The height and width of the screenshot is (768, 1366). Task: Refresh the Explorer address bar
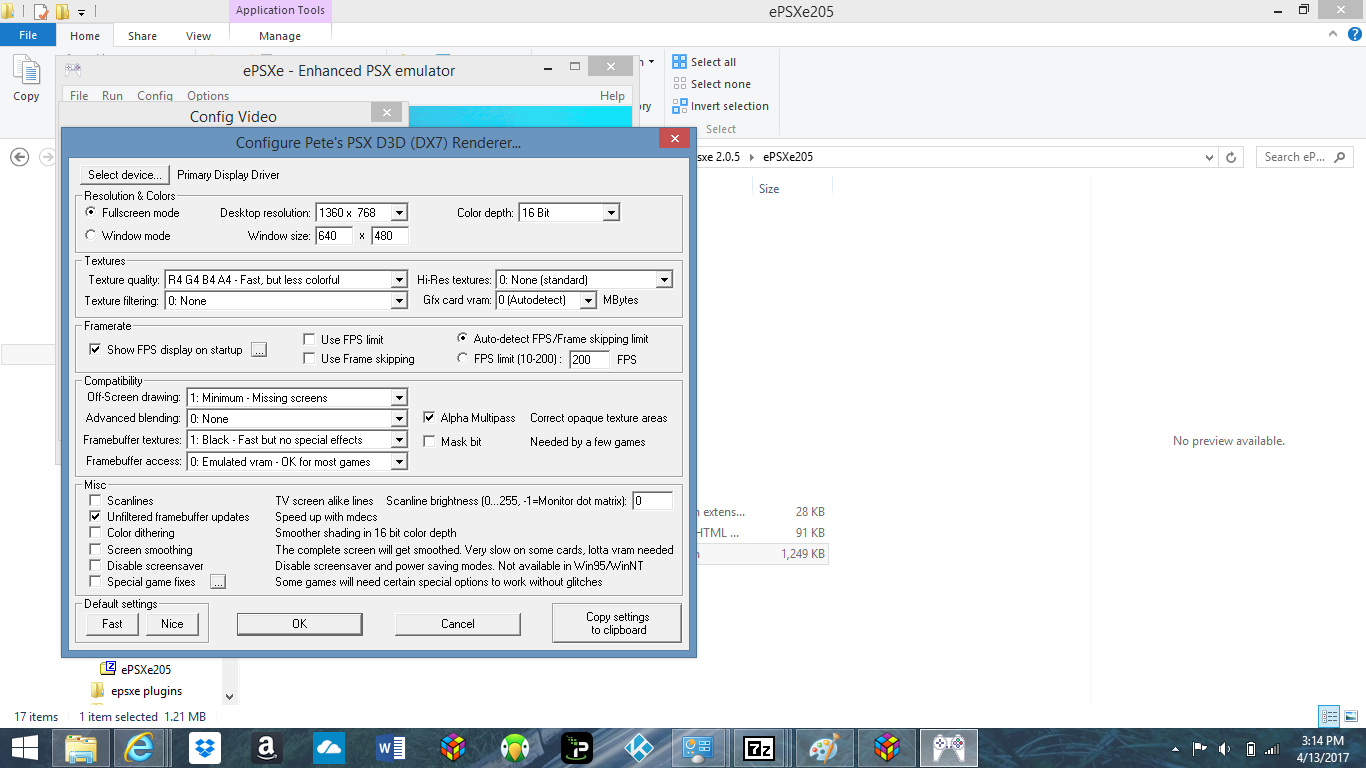[x=1231, y=157]
